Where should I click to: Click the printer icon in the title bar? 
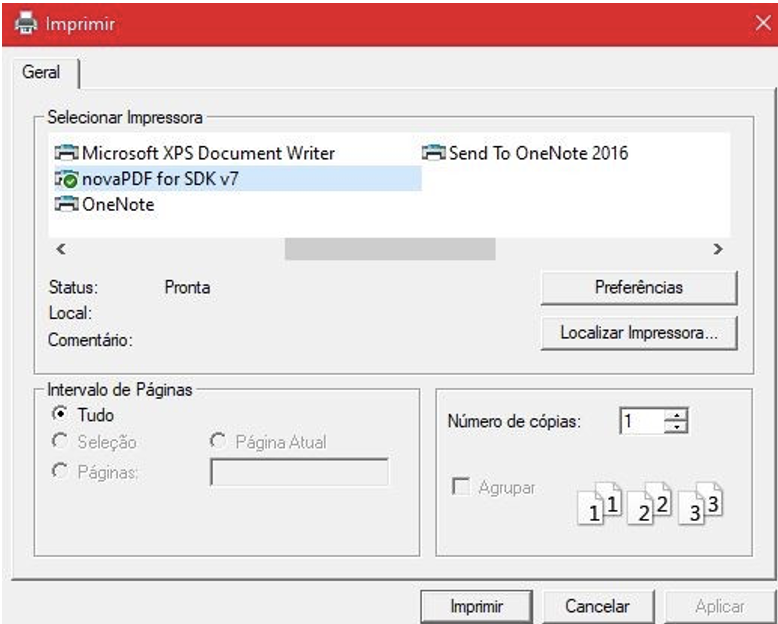pos(24,23)
